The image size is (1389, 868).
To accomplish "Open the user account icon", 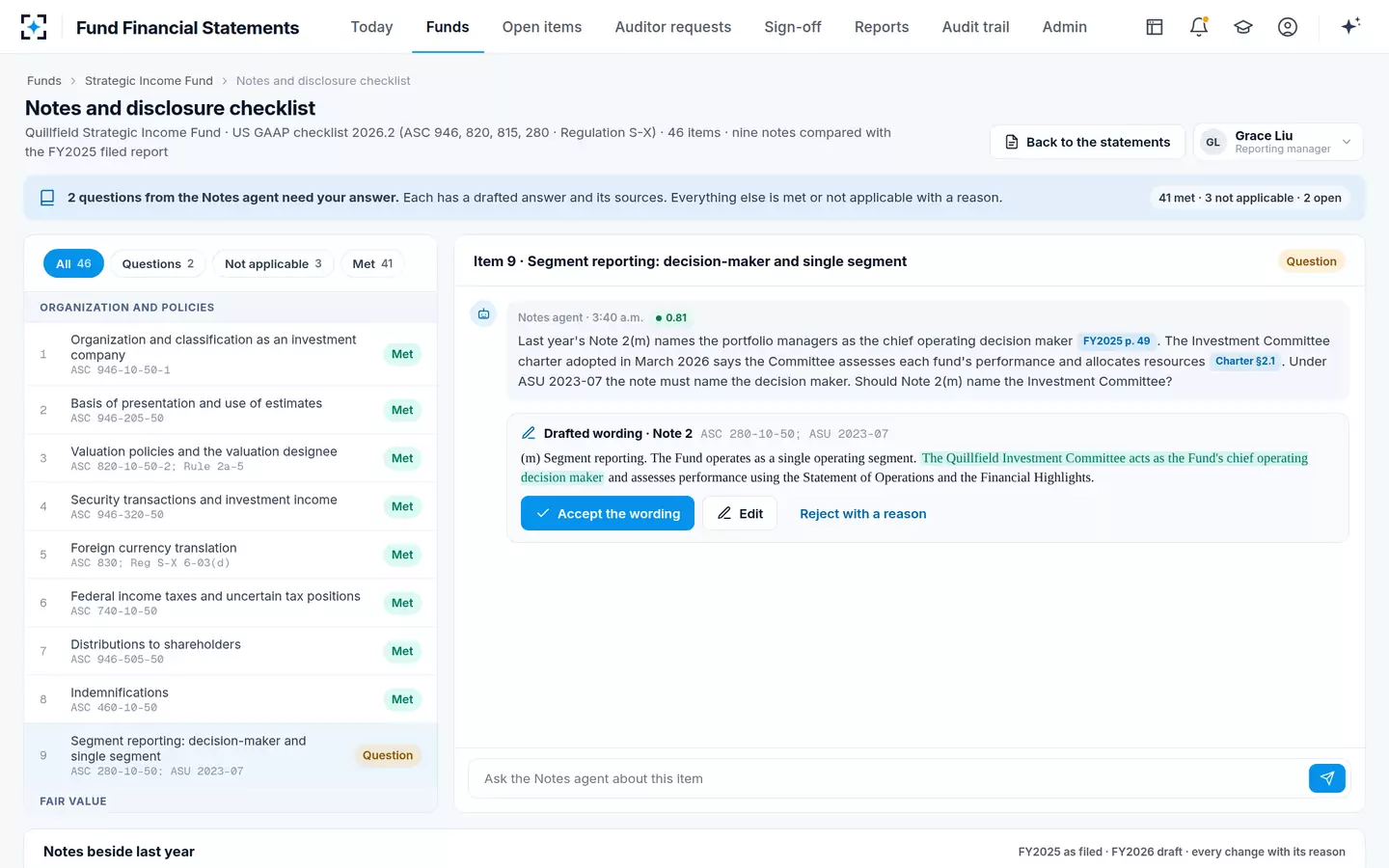I will 1288,27.
